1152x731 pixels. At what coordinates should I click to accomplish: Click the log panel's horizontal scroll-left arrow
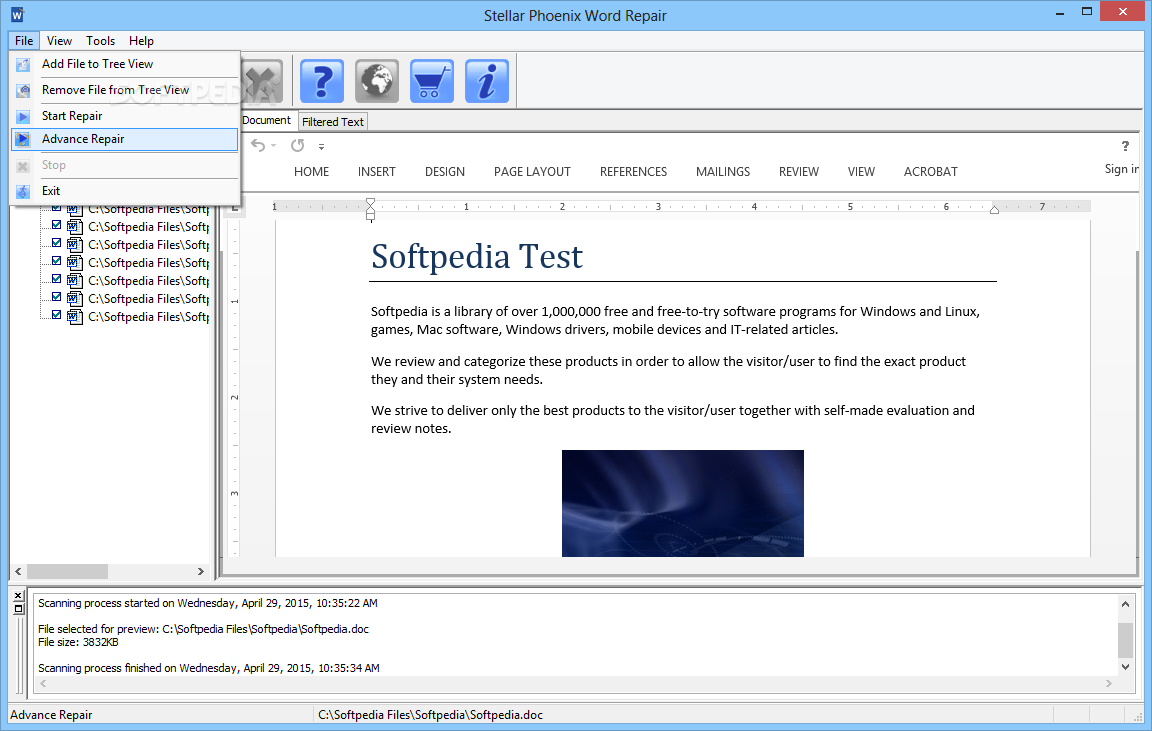pyautogui.click(x=43, y=683)
